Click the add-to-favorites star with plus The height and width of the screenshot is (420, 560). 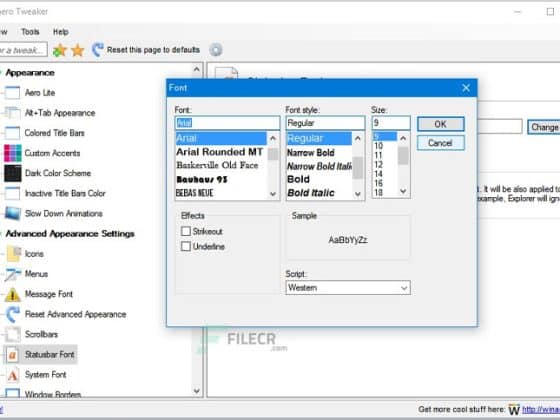60,50
